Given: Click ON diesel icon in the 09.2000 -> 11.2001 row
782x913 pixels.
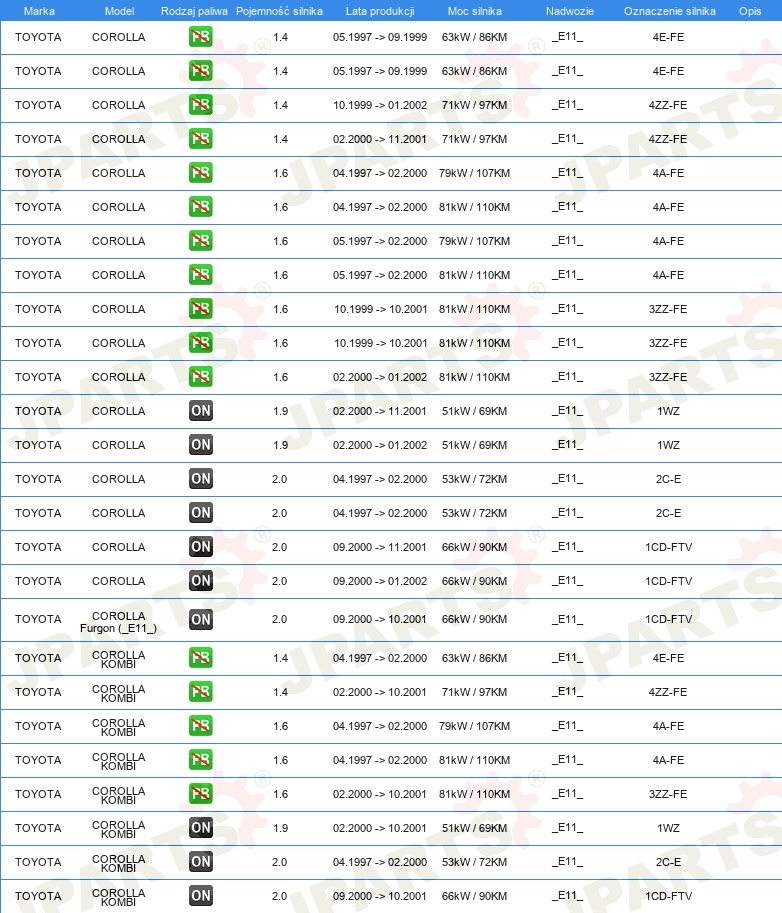Looking at the screenshot, I should tap(200, 547).
